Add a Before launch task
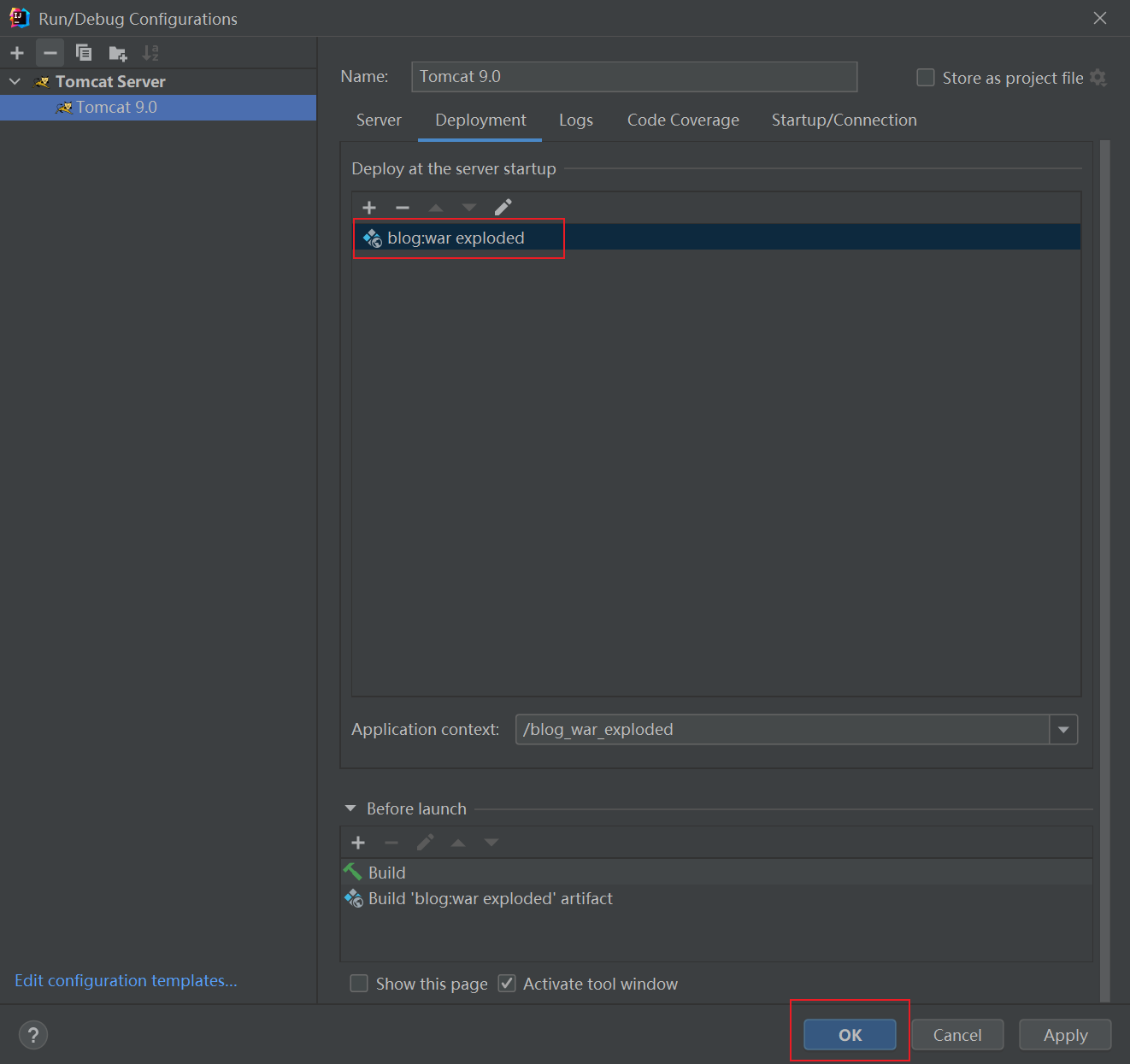 pyautogui.click(x=358, y=843)
